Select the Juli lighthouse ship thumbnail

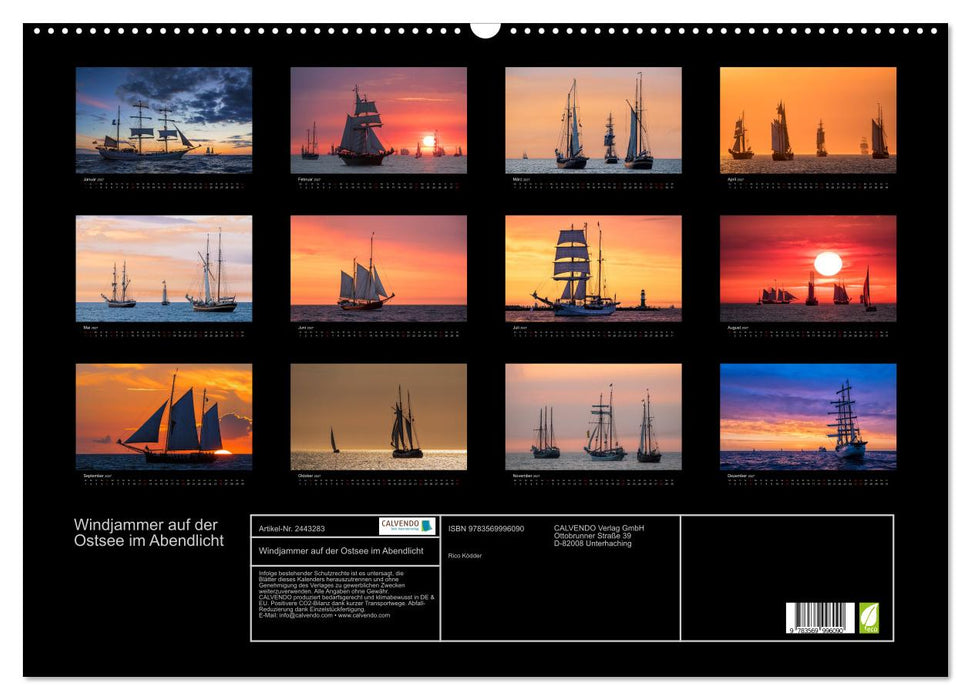pos(593,268)
